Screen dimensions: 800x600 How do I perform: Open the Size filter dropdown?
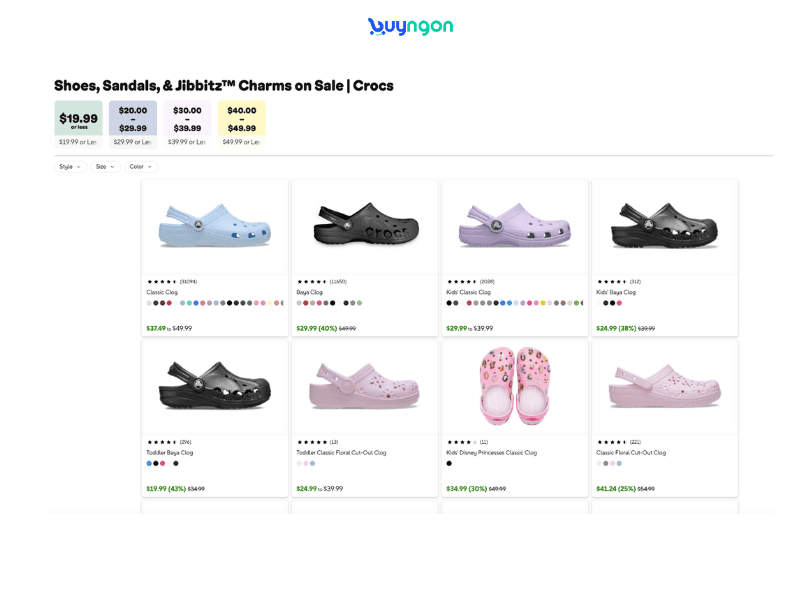105,167
